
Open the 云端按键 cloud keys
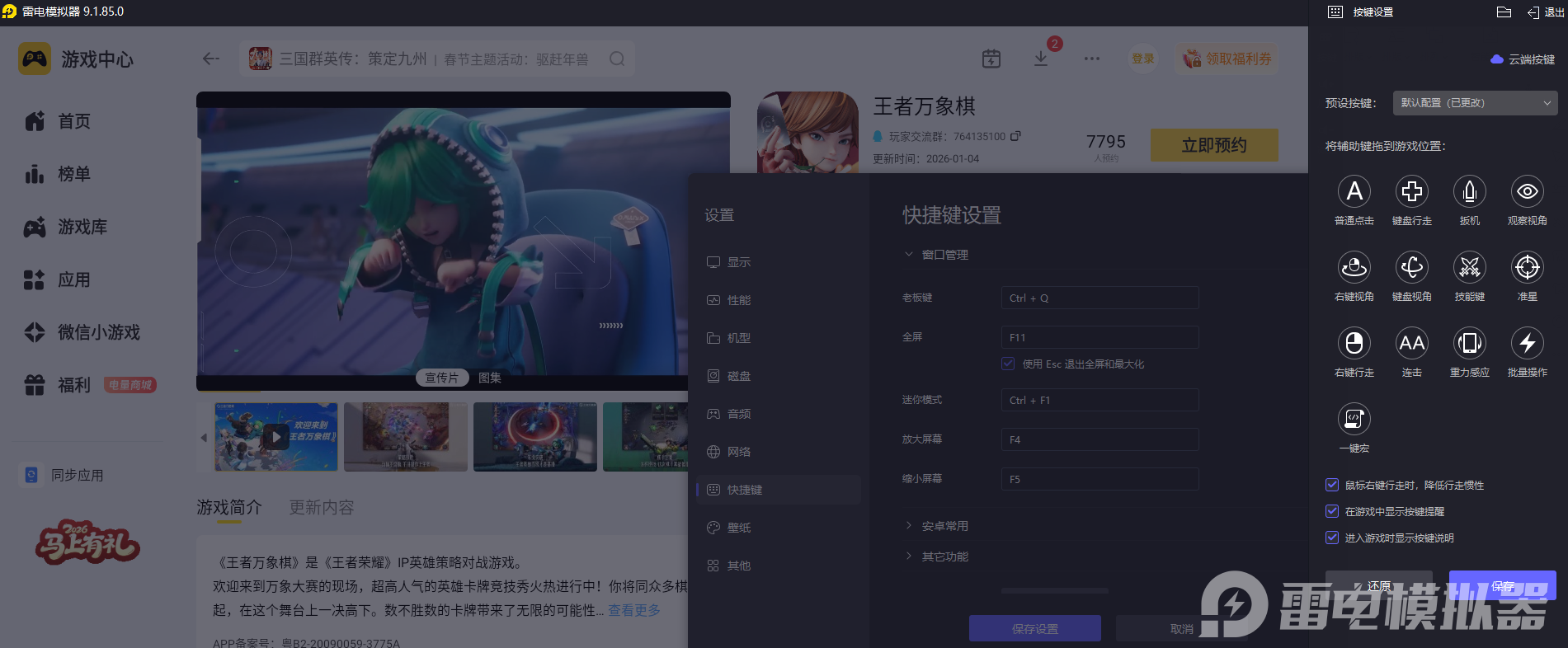[x=1523, y=59]
